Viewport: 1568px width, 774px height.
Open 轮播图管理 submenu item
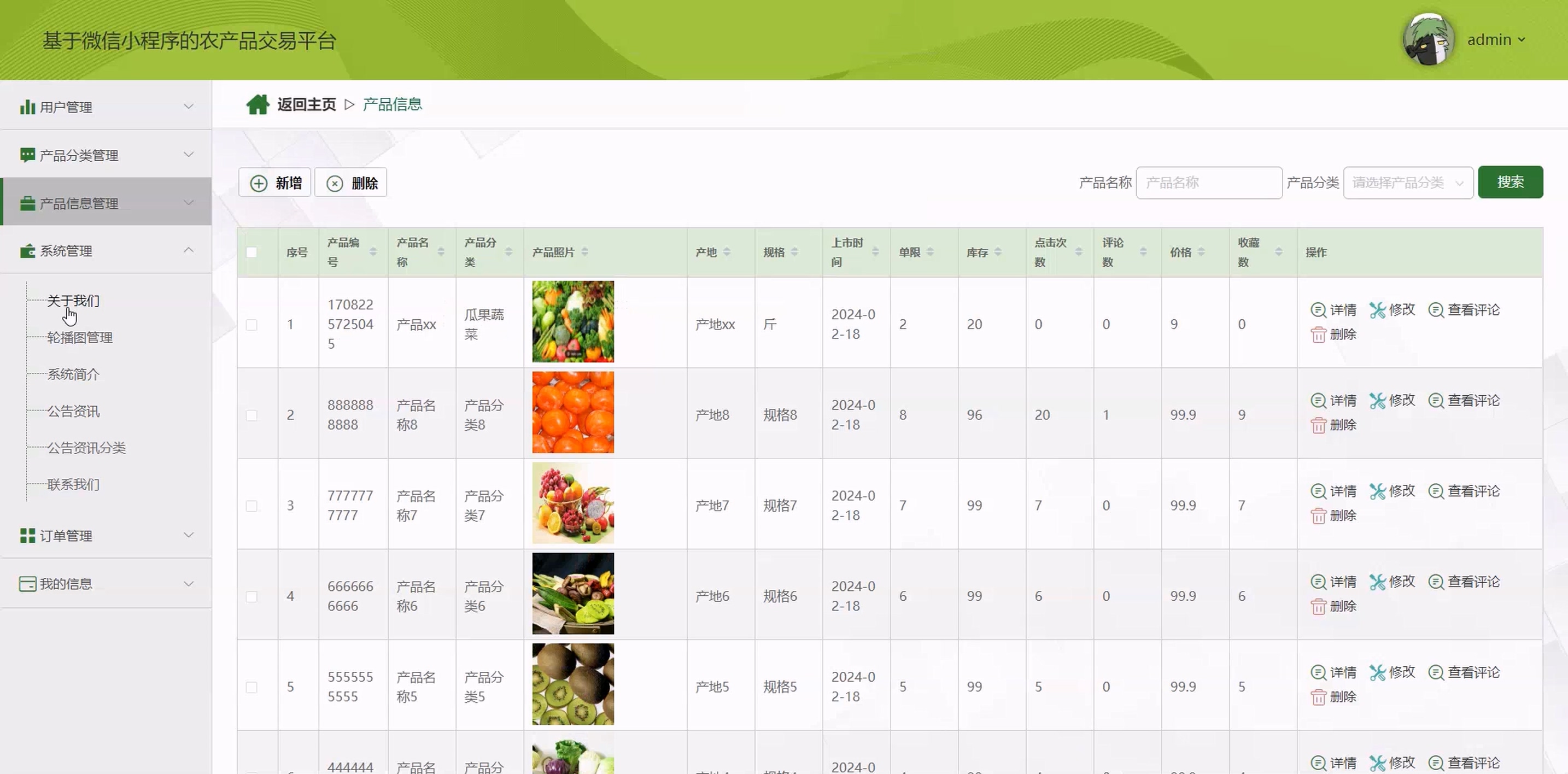[x=80, y=338]
